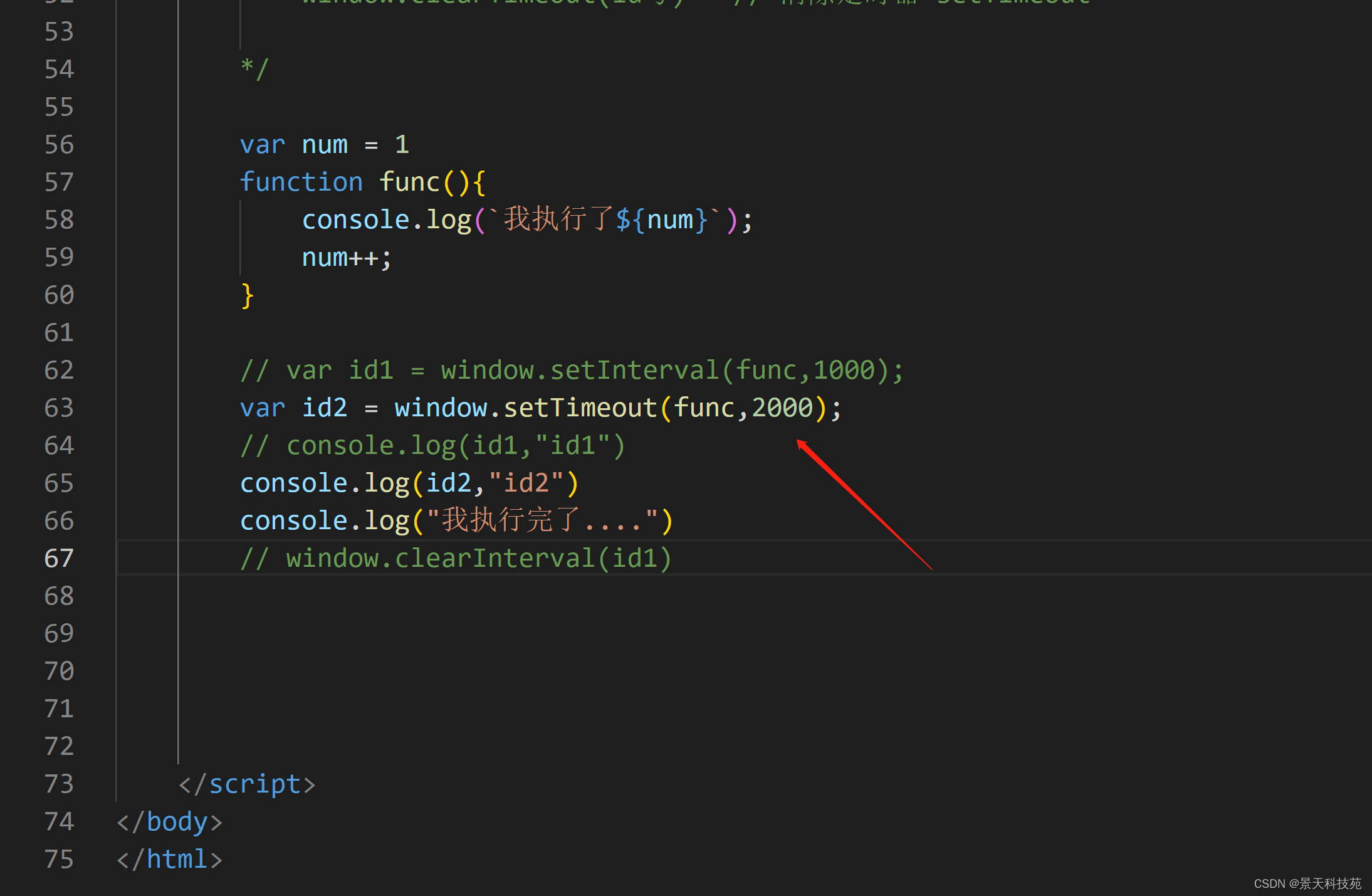Click the comment terminator '*/' on line 54

click(254, 68)
